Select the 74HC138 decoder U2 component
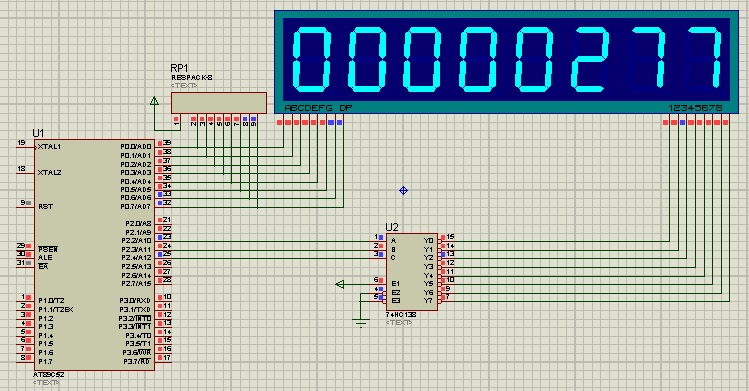Screen dimensions: 749x391 411,272
